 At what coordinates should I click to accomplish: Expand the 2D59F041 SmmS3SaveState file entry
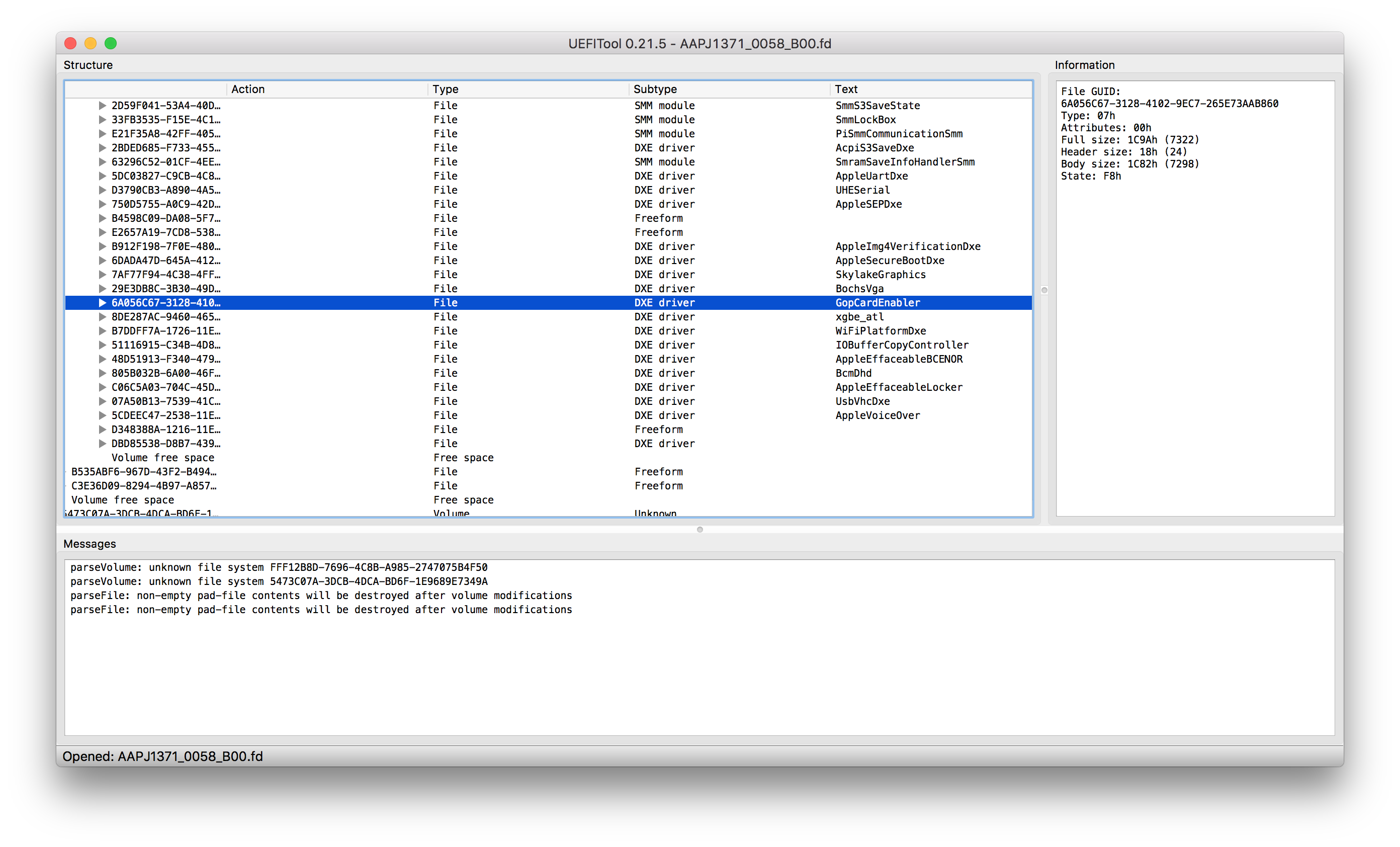(102, 106)
